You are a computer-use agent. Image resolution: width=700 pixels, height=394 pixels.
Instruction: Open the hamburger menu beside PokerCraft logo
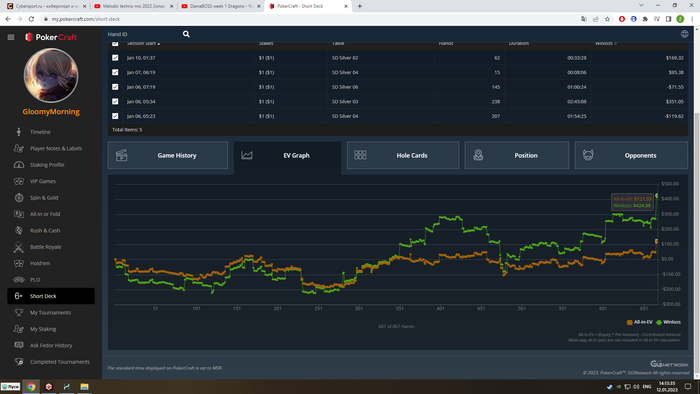click(11, 37)
